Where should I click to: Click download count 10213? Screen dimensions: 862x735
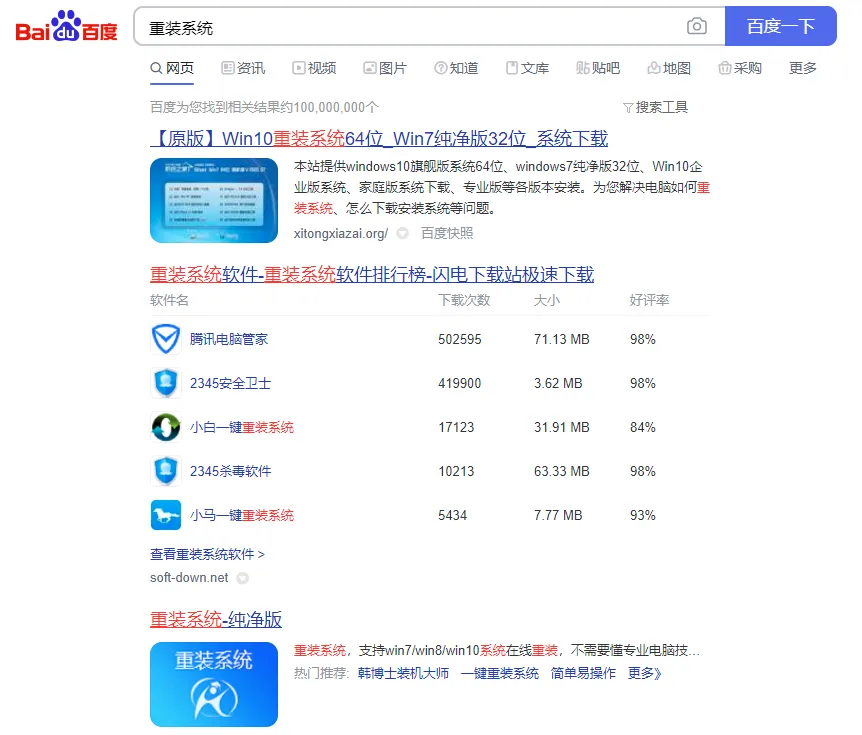coord(456,471)
